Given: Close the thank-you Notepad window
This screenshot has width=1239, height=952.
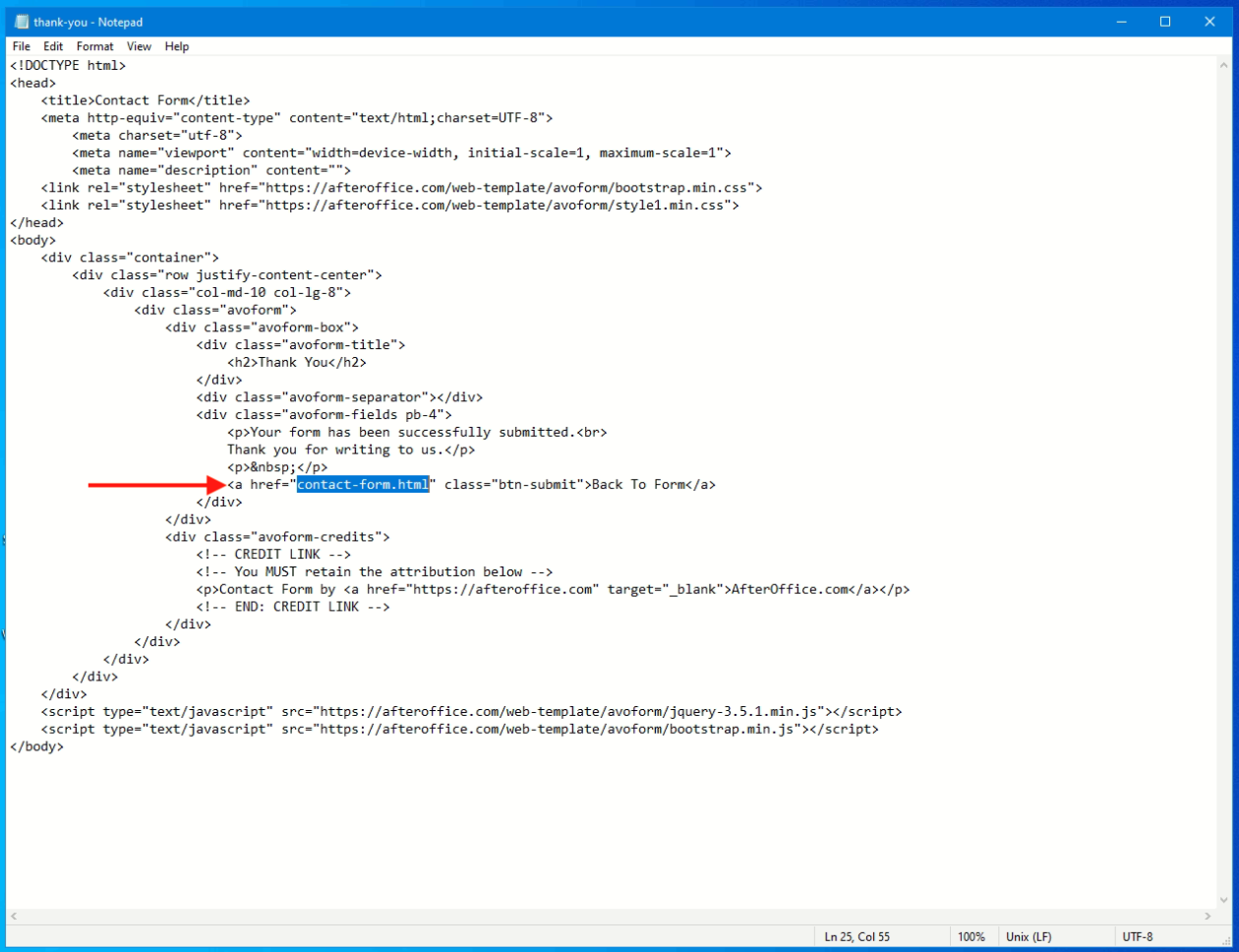Looking at the screenshot, I should click(x=1210, y=22).
